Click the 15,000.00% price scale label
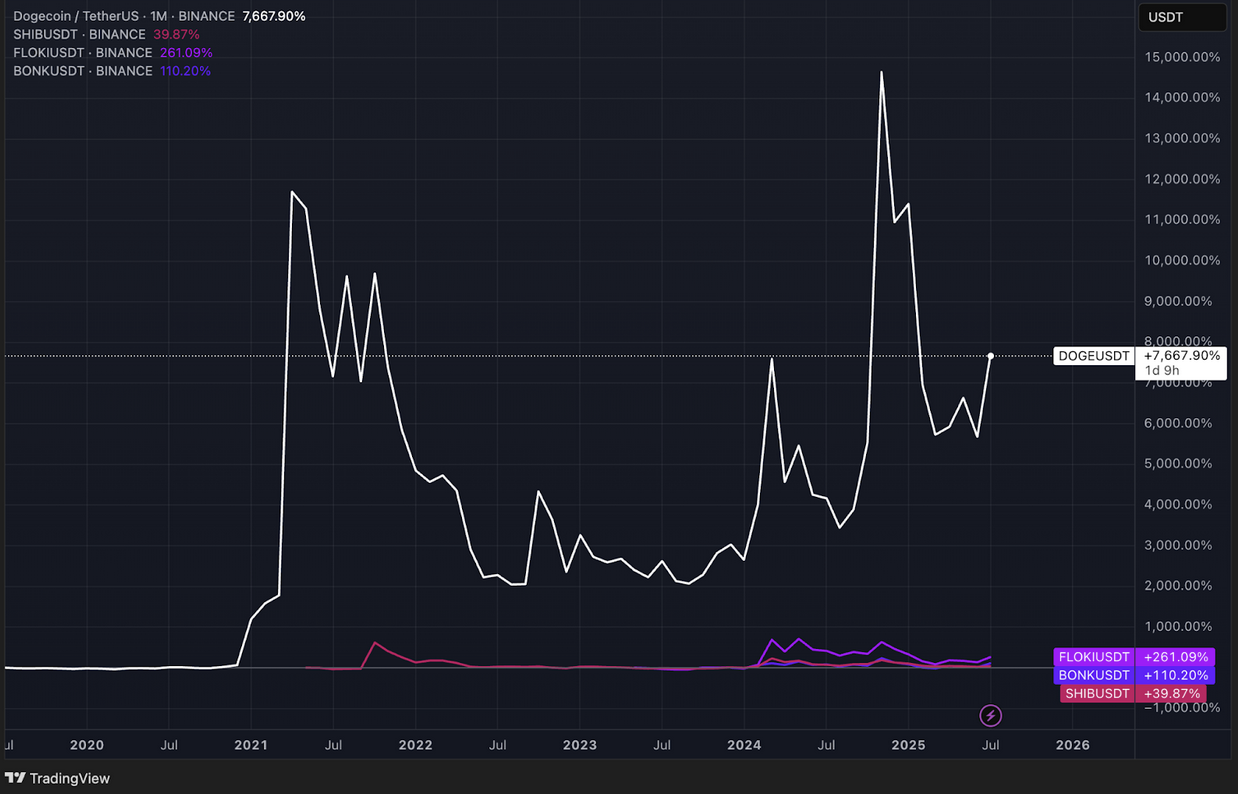Screen dimensions: 1238x794 (x=1182, y=57)
